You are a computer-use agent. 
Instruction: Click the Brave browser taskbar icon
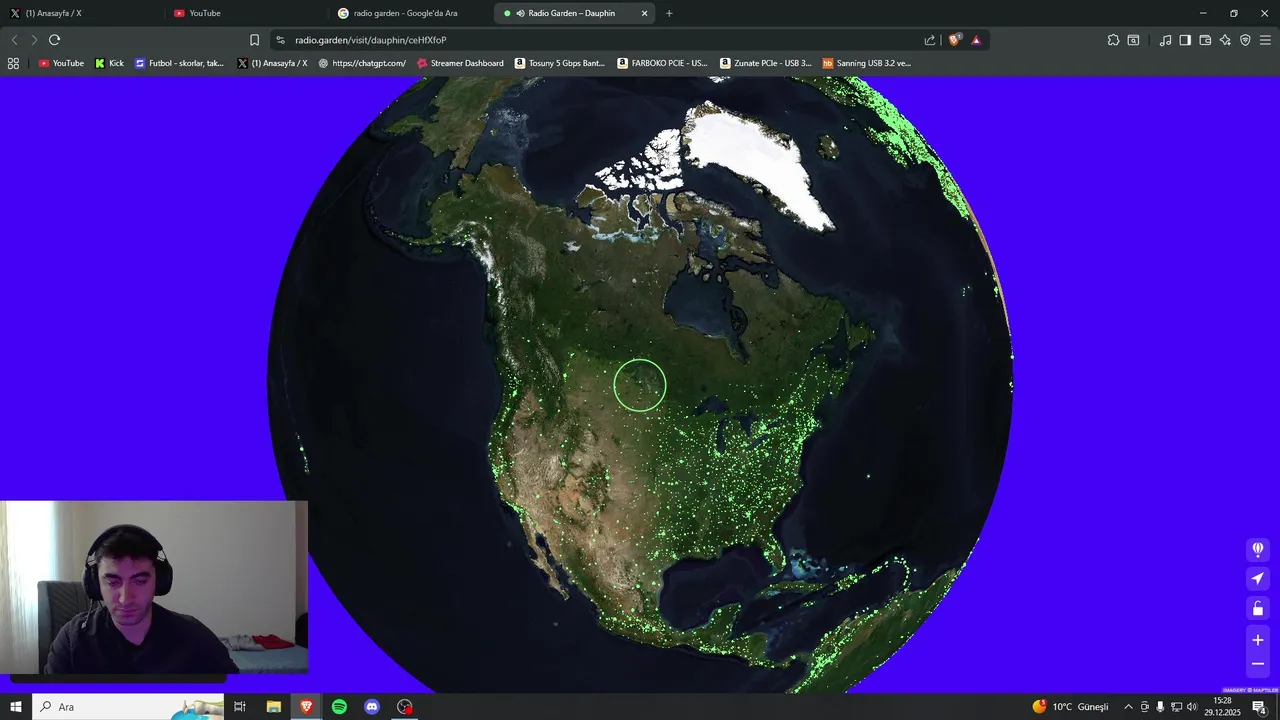point(306,707)
